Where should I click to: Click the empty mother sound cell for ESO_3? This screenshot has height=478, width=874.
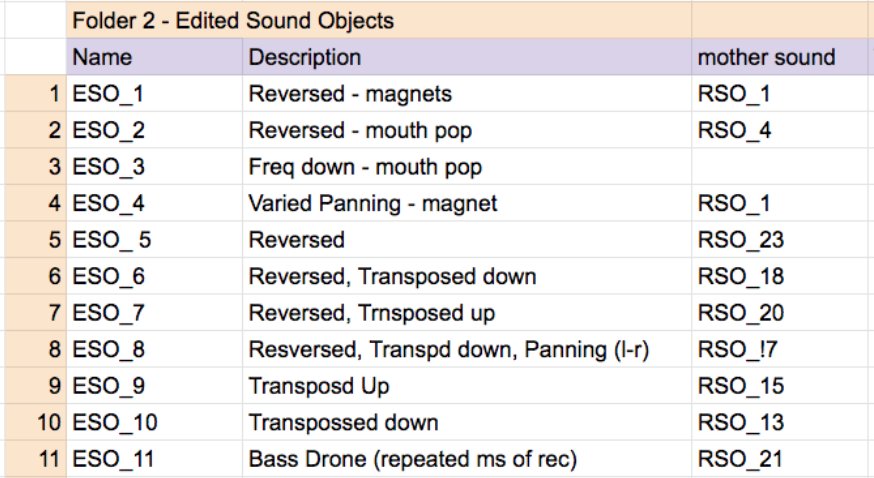coord(781,167)
